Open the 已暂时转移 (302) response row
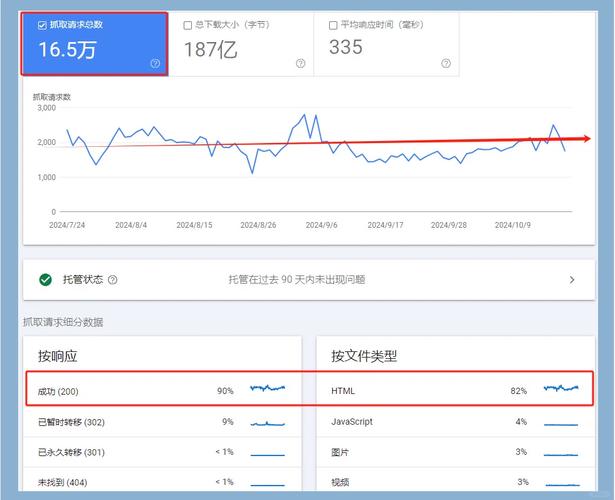The image size is (615, 500). 162,422
